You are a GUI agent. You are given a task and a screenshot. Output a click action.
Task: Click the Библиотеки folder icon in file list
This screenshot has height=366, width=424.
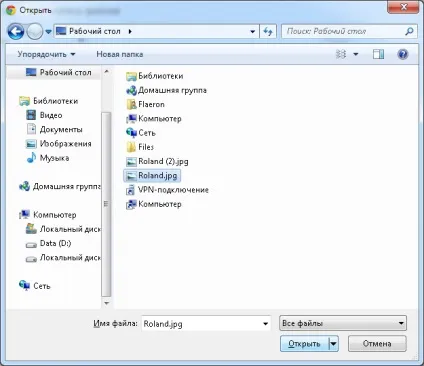coord(131,76)
